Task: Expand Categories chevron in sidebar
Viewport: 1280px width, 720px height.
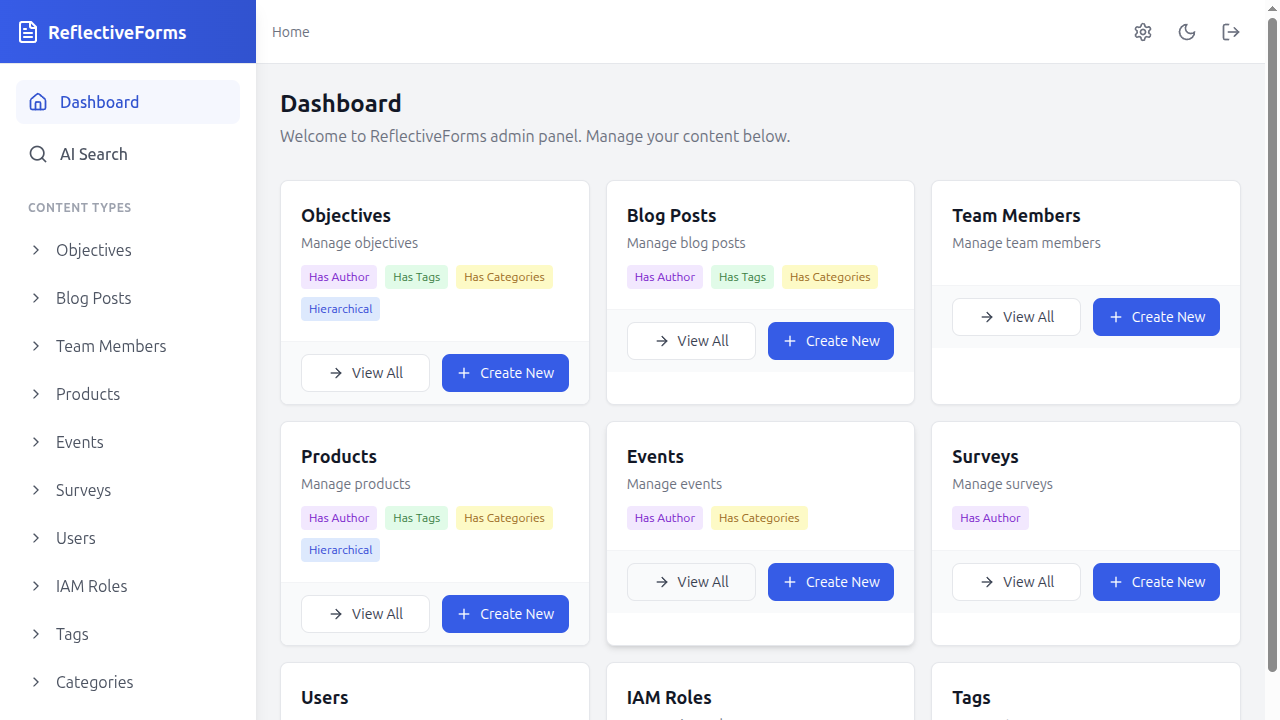Action: point(36,682)
